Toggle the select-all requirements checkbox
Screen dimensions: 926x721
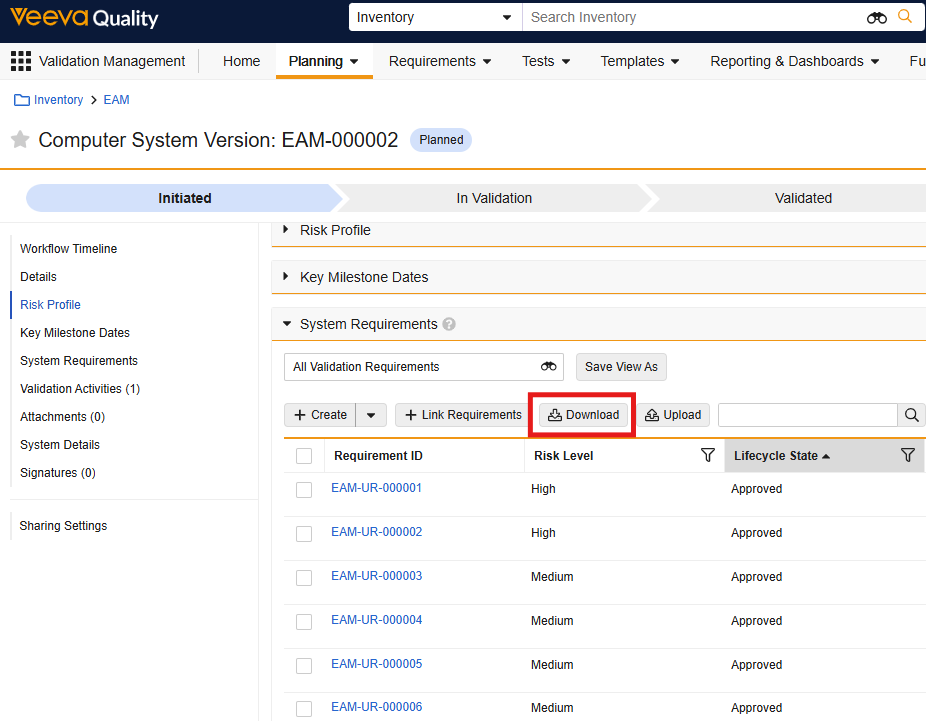coord(304,456)
